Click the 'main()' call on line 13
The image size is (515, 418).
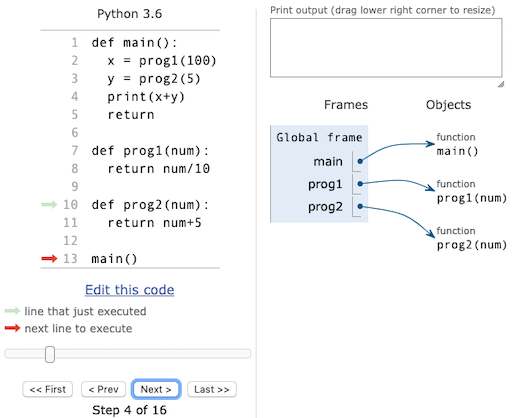pyautogui.click(x=114, y=259)
